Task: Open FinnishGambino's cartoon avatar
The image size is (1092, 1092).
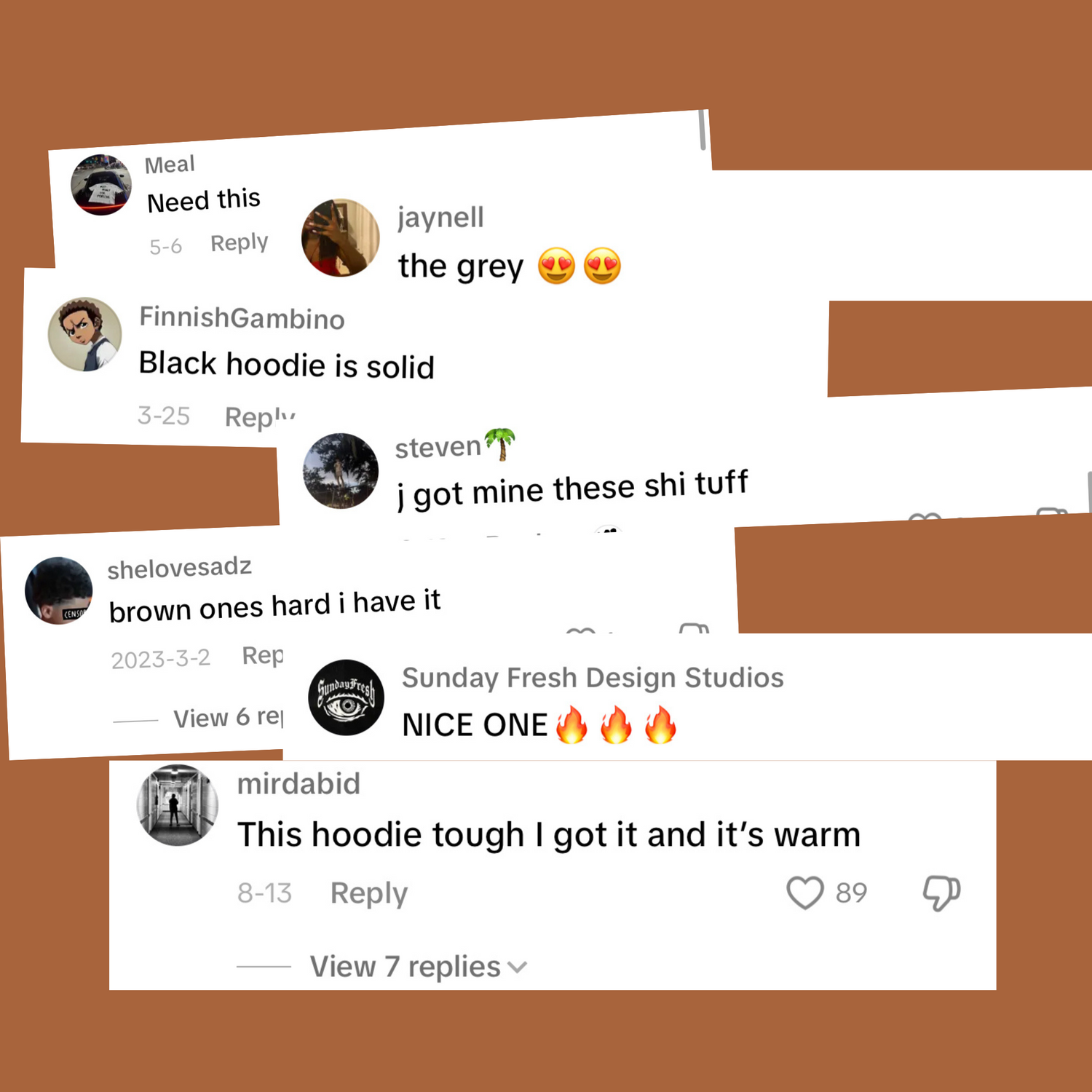Action: coord(84,334)
